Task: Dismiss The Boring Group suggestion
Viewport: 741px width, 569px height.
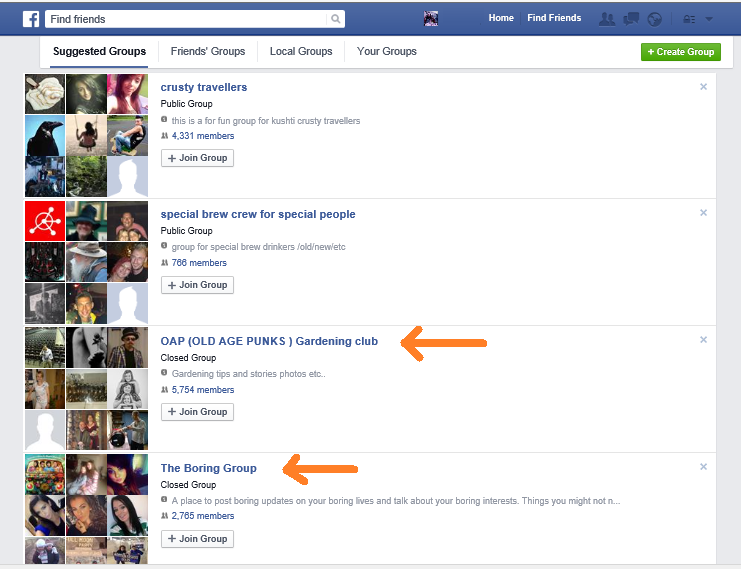Action: pos(703,467)
